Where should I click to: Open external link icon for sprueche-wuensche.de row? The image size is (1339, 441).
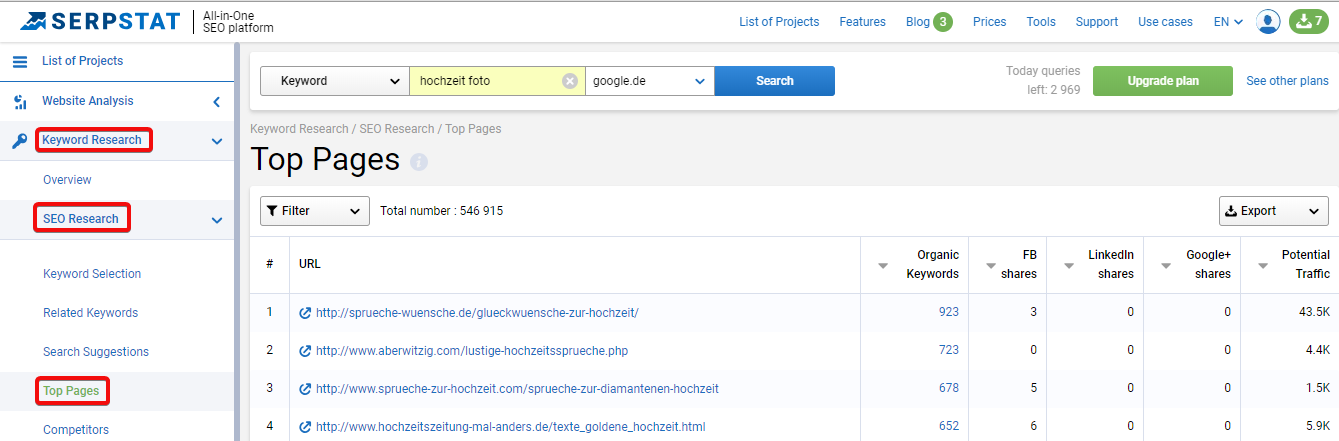click(x=305, y=313)
